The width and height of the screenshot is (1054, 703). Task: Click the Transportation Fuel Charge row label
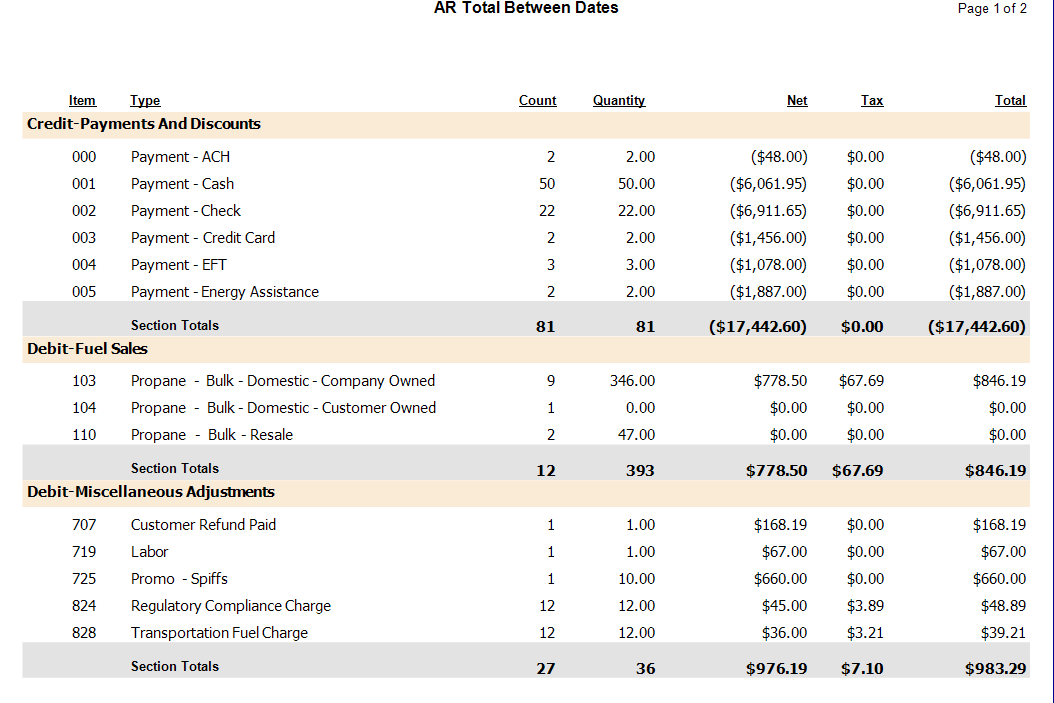219,633
